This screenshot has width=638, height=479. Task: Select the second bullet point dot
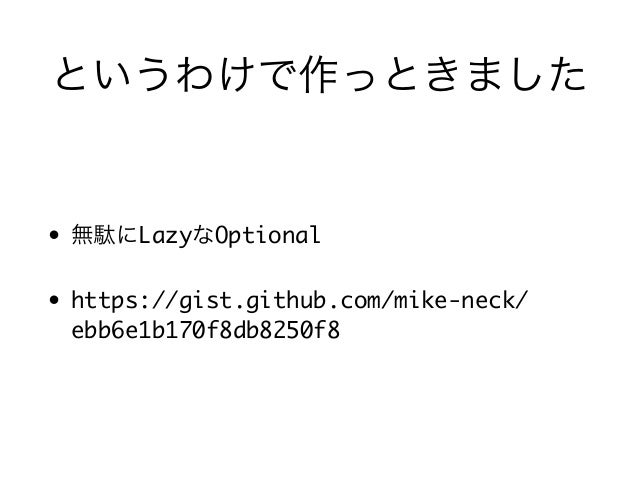[x=54, y=300]
